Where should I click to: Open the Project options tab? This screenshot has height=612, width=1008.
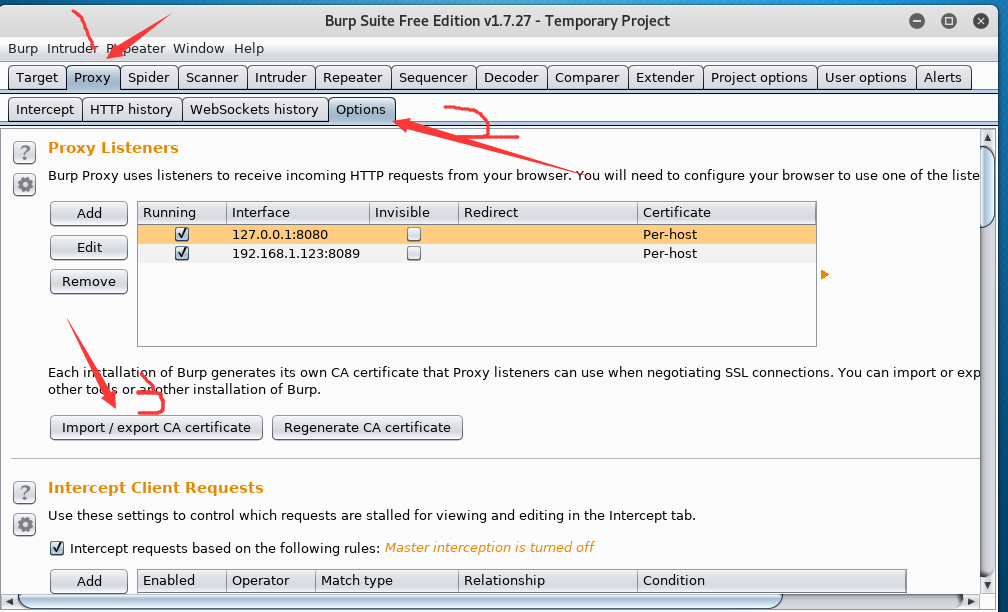point(759,78)
